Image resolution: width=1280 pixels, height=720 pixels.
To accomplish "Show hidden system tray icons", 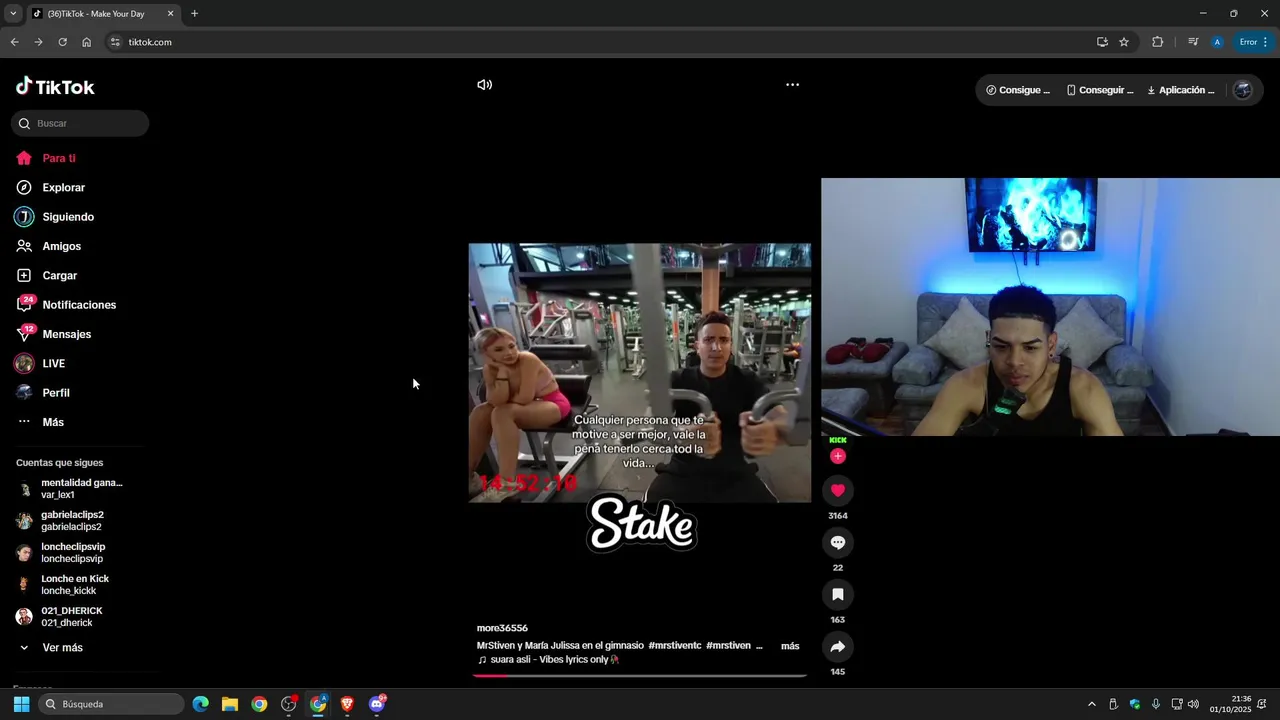I will (1092, 704).
